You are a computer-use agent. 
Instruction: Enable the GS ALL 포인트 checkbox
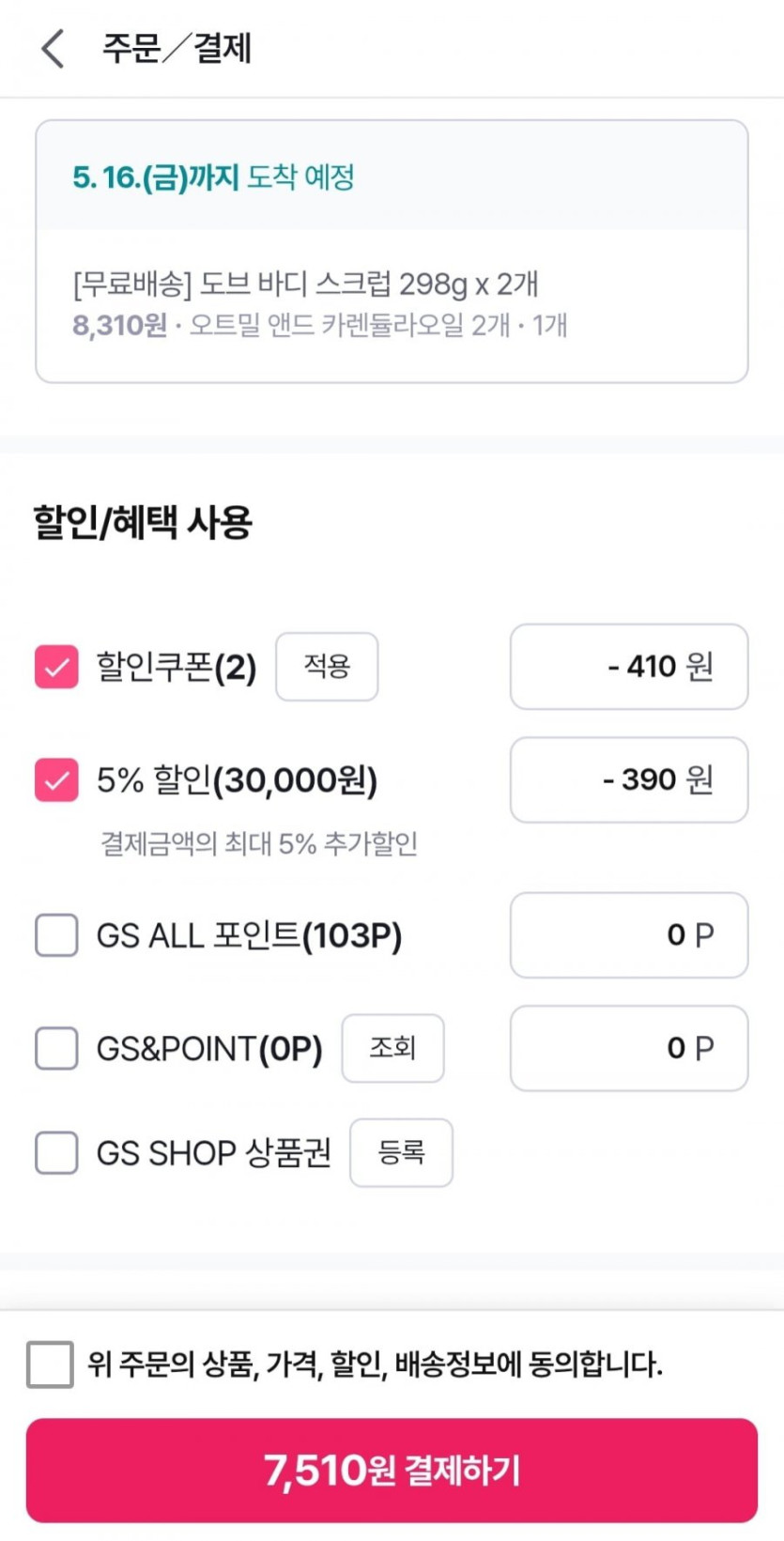[x=56, y=935]
